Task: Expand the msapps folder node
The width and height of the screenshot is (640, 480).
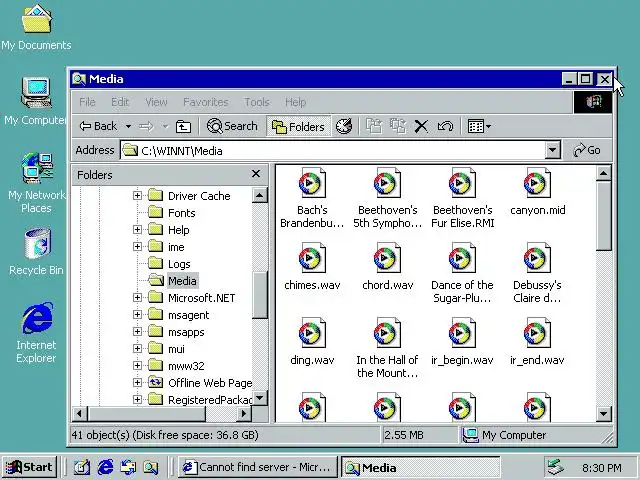Action: tap(137, 332)
